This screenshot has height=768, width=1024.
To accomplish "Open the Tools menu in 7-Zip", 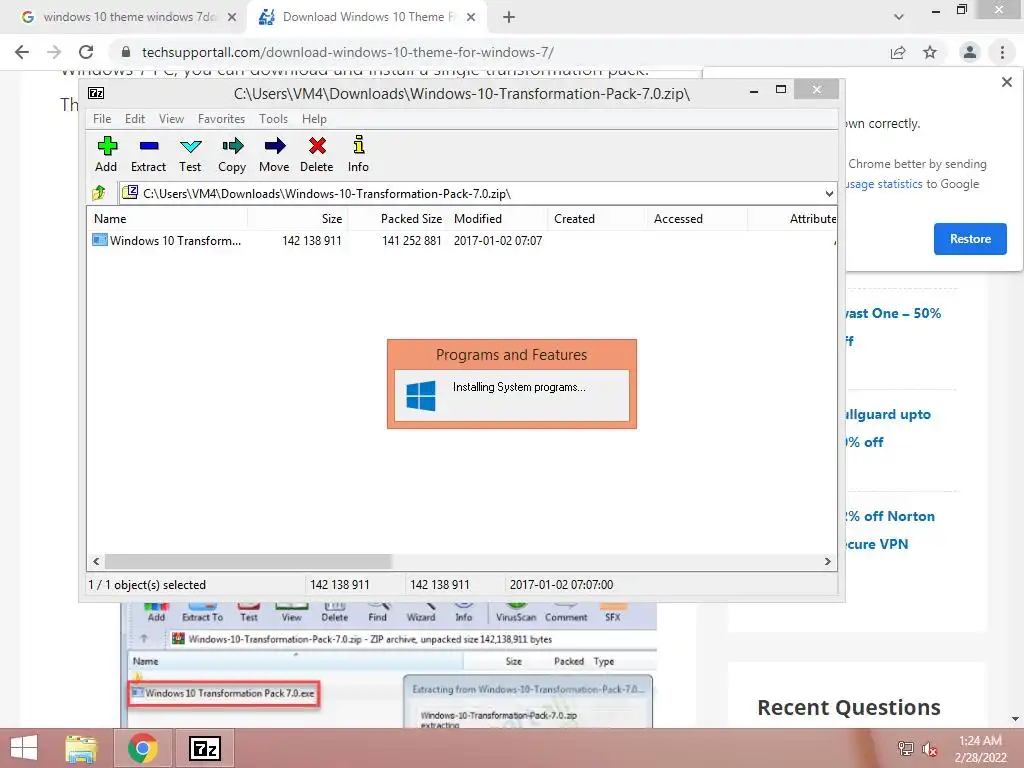I will pos(273,119).
